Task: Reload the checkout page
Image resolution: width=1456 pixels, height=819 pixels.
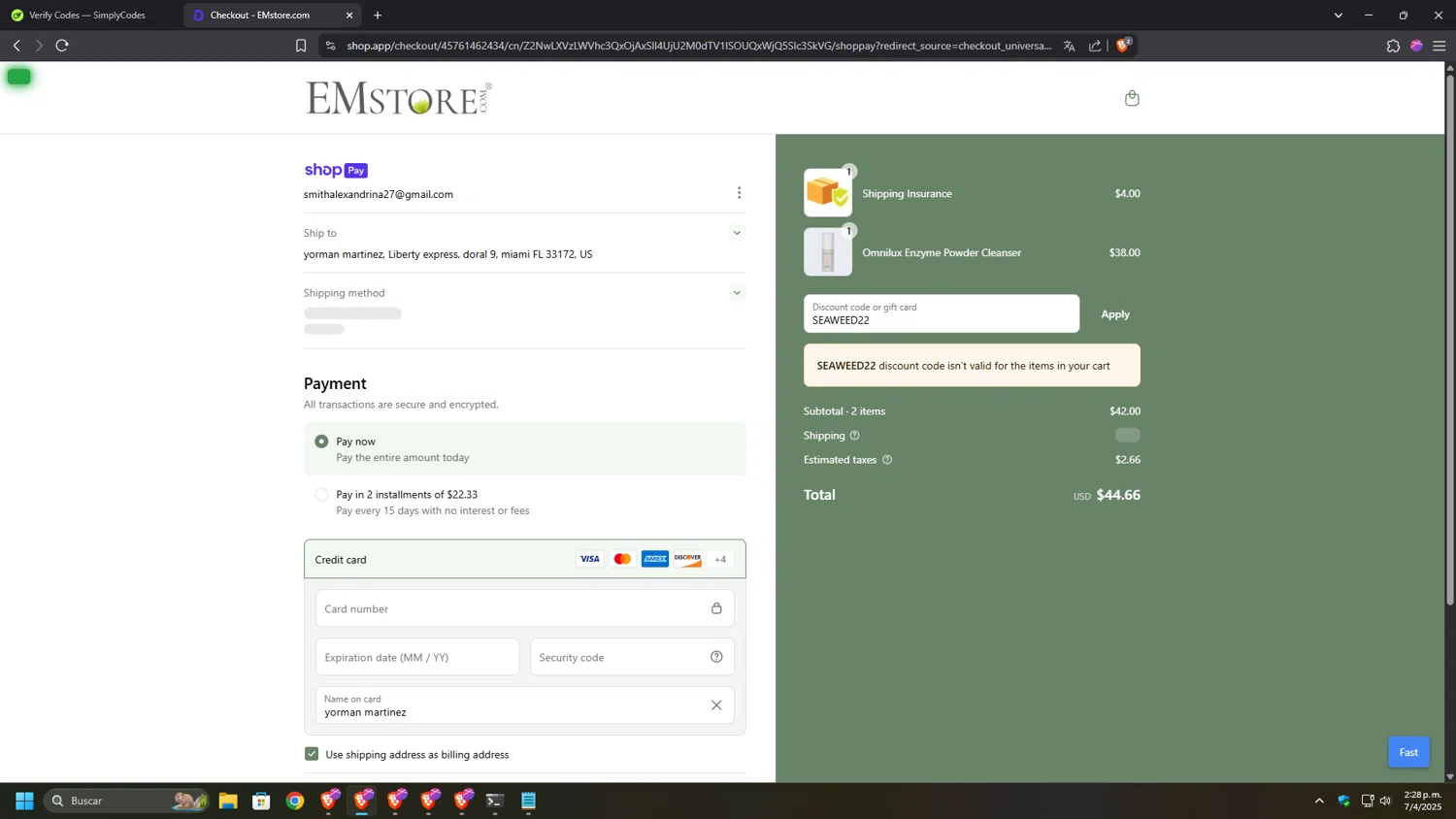Action: coord(62,46)
